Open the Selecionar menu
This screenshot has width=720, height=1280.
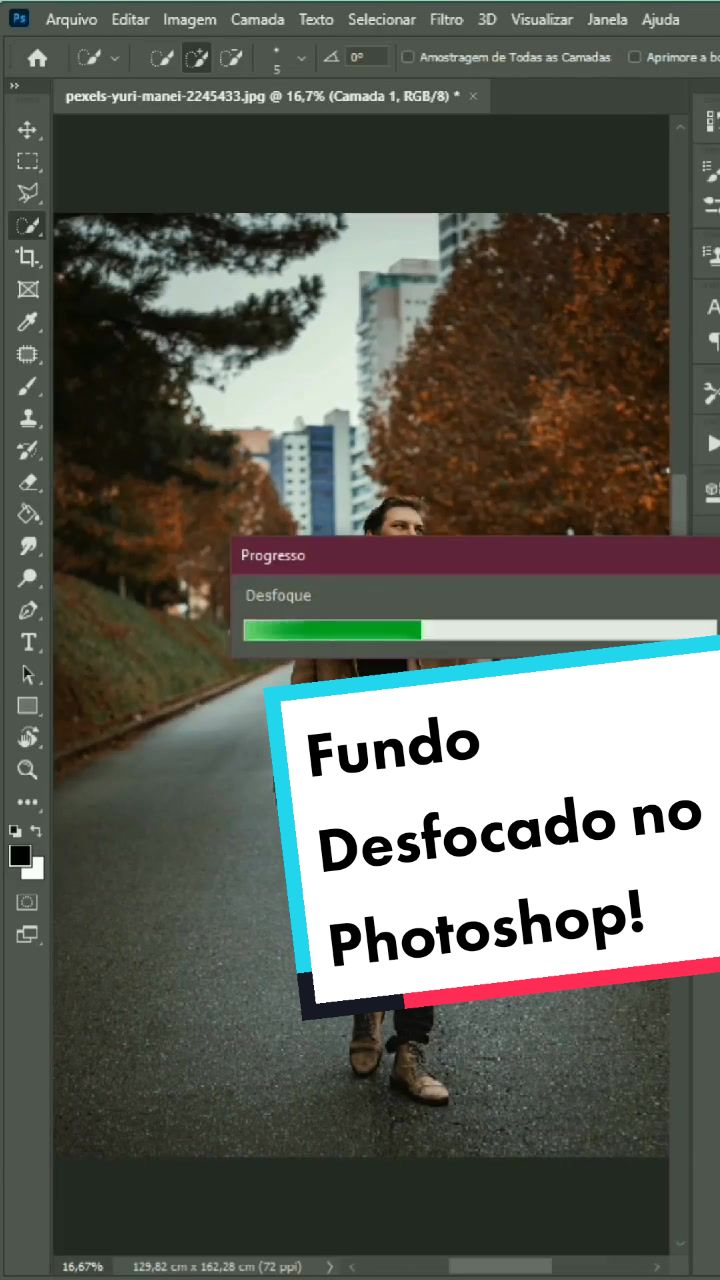[382, 19]
